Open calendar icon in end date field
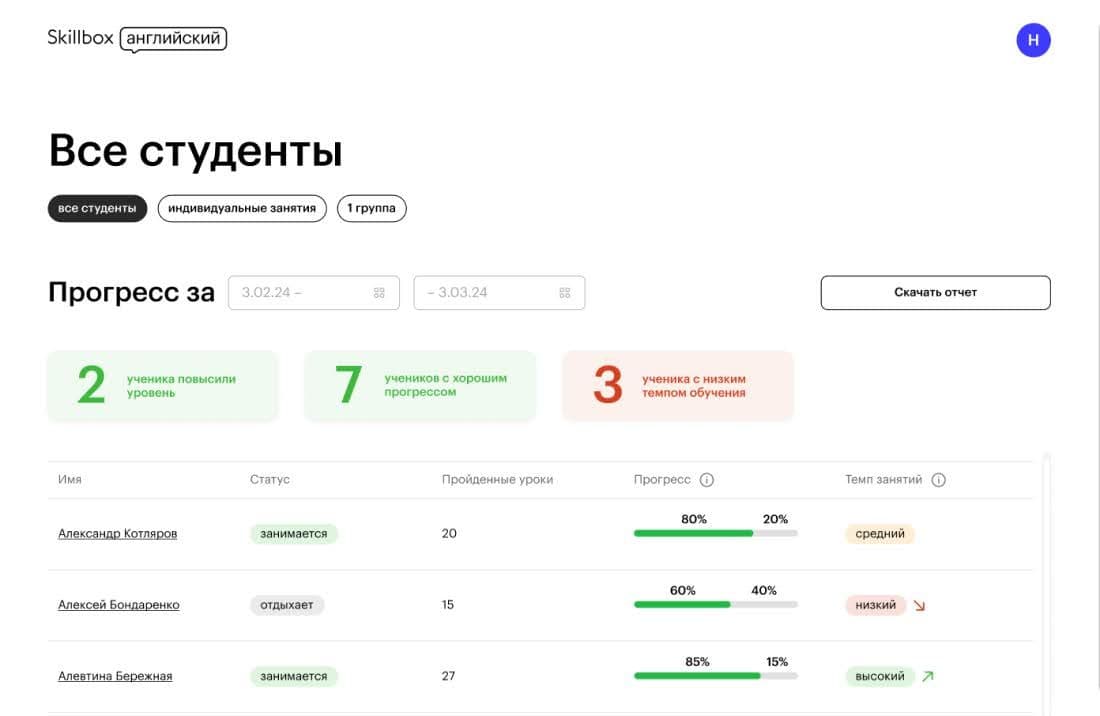1100x716 pixels. click(x=565, y=293)
